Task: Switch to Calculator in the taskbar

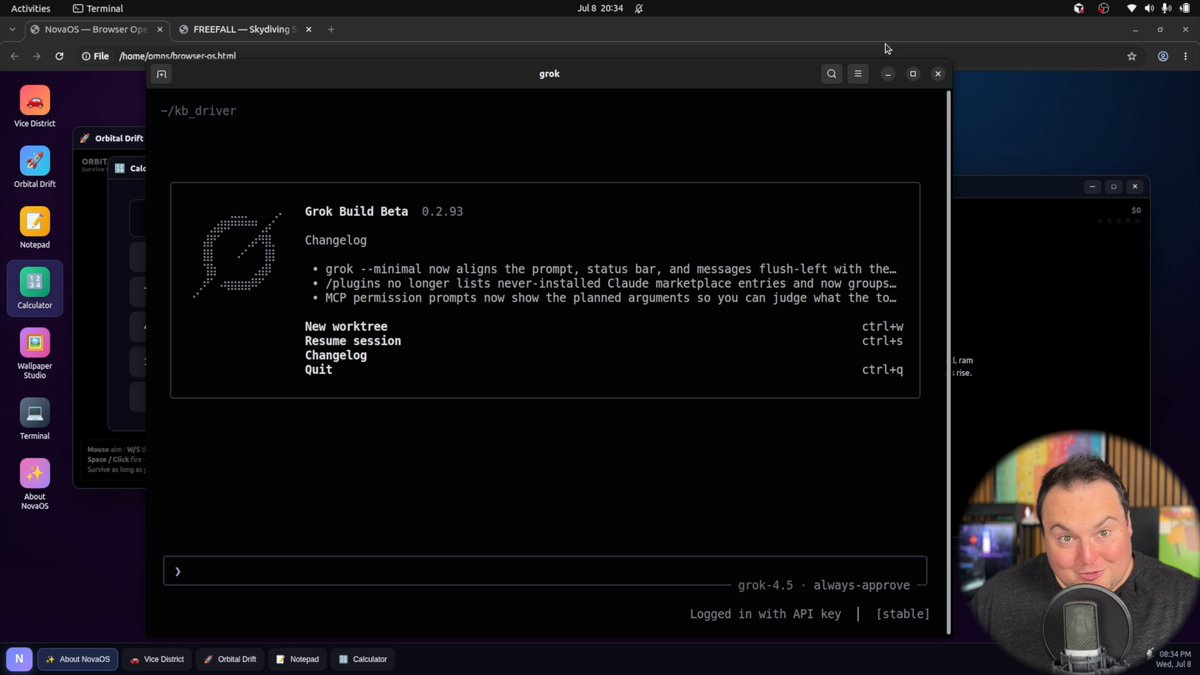Action: coord(362,659)
